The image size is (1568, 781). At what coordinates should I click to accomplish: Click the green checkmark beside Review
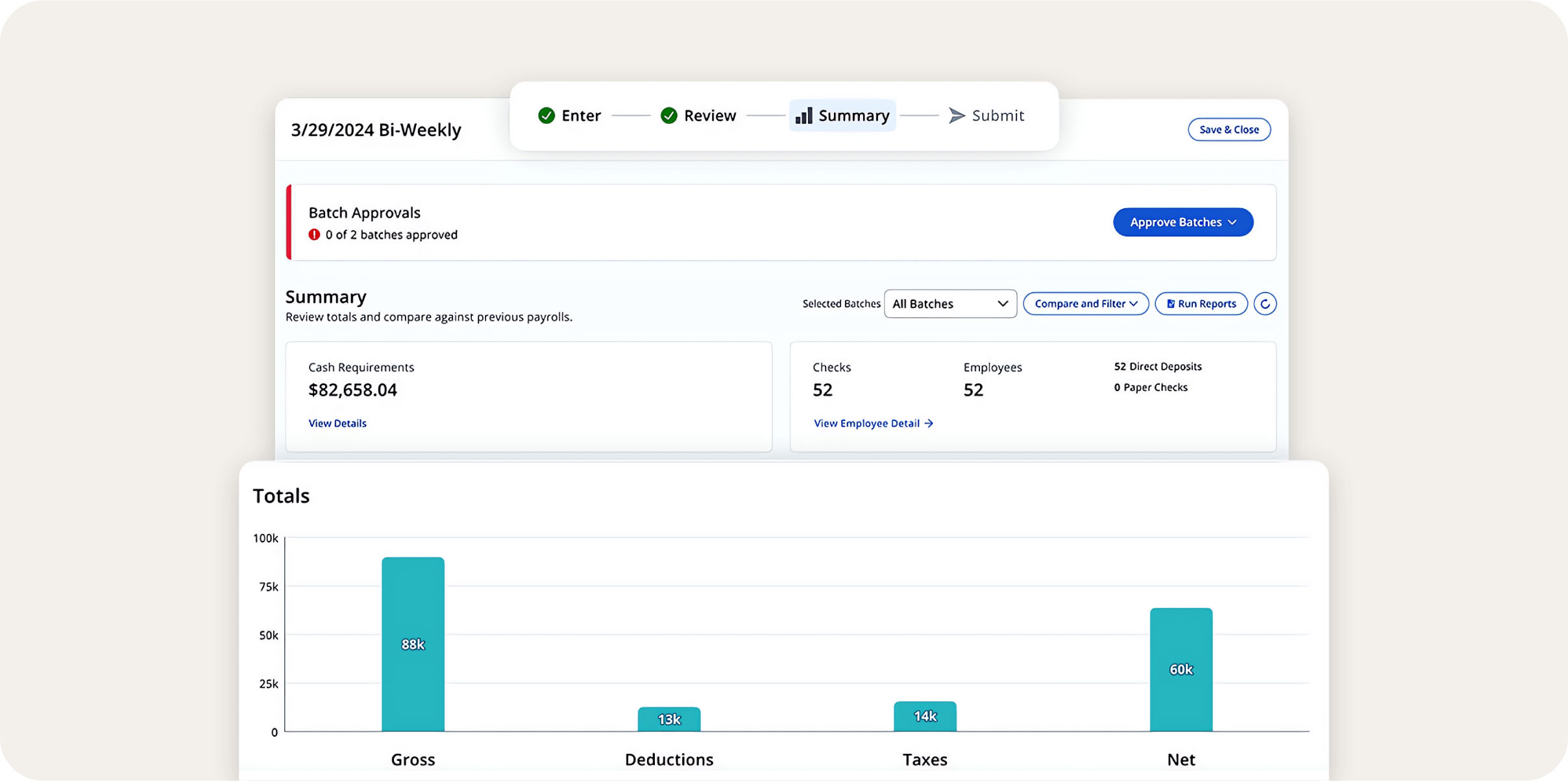tap(668, 115)
